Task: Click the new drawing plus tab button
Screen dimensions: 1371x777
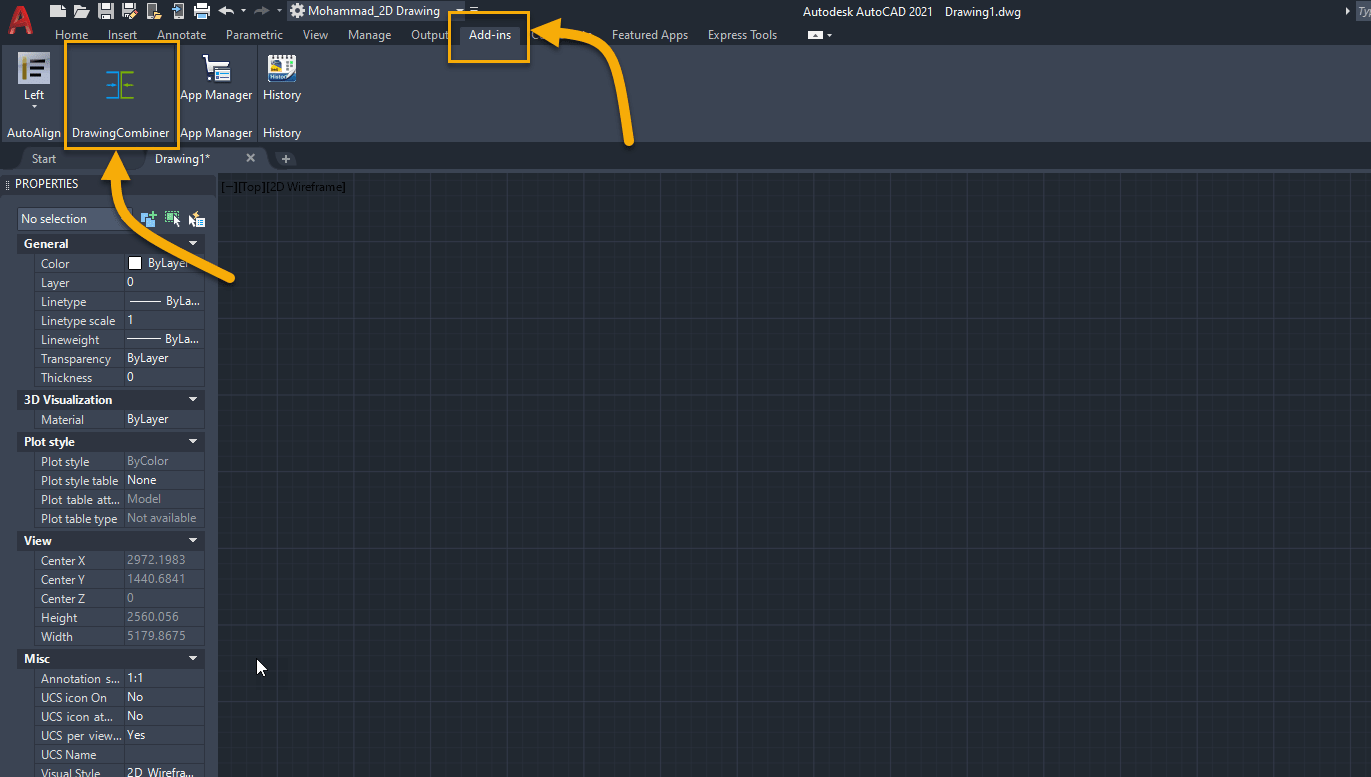Action: pos(285,159)
